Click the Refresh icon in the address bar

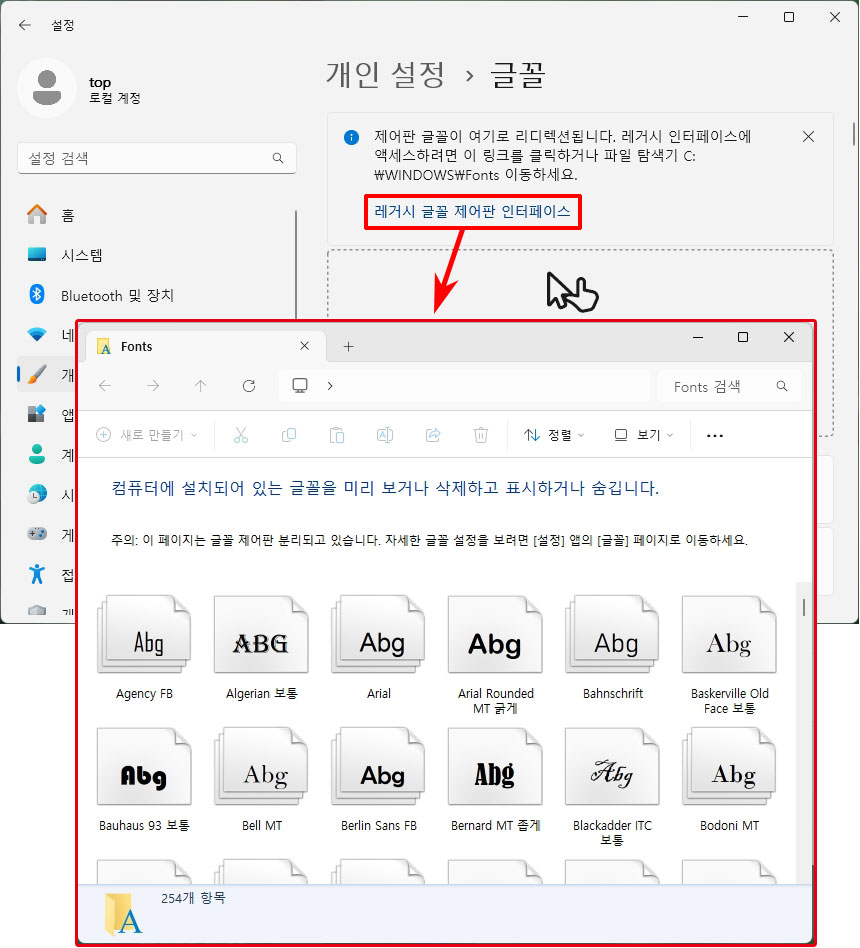(249, 386)
